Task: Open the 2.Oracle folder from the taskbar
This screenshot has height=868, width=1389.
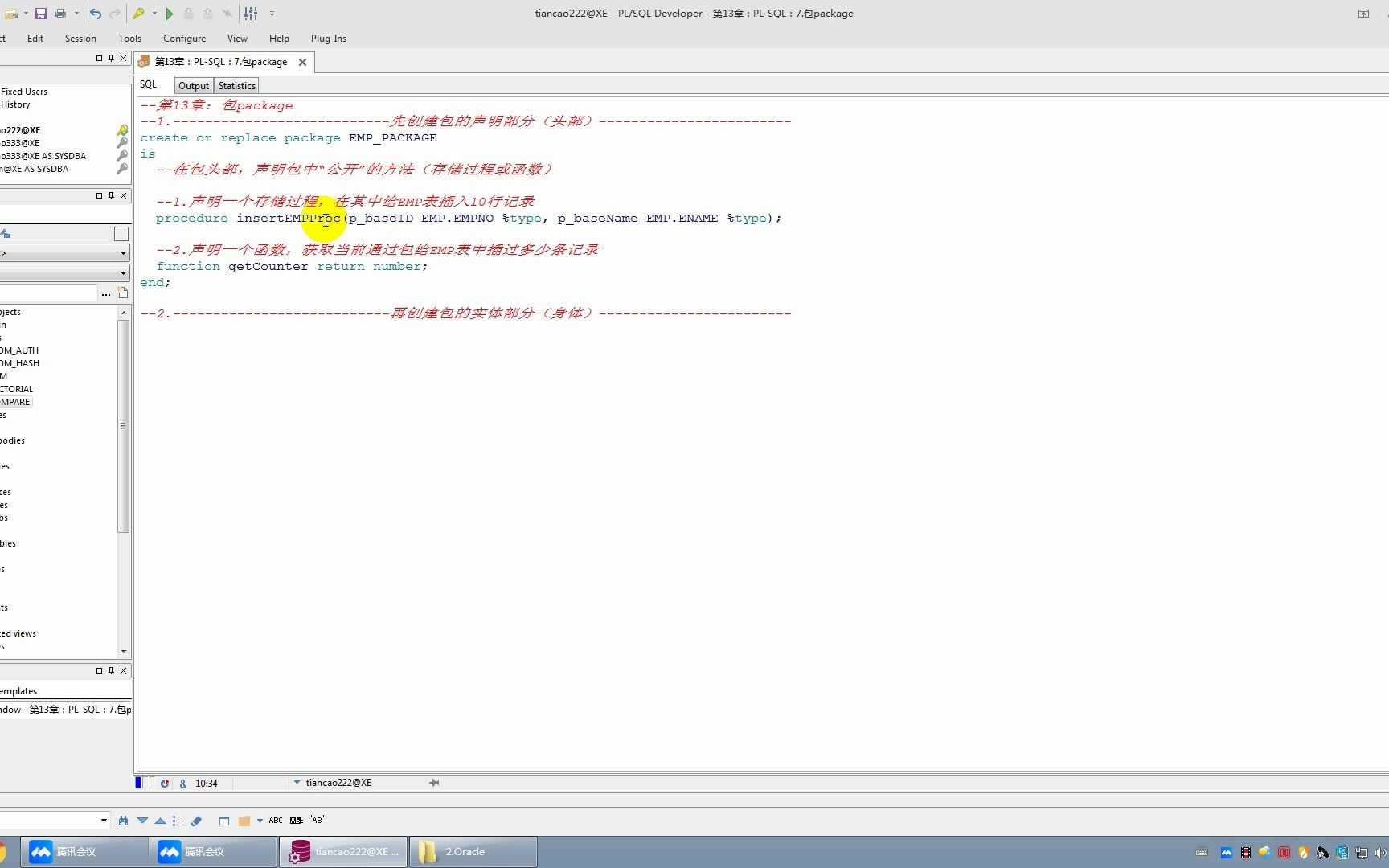Action: (473, 851)
